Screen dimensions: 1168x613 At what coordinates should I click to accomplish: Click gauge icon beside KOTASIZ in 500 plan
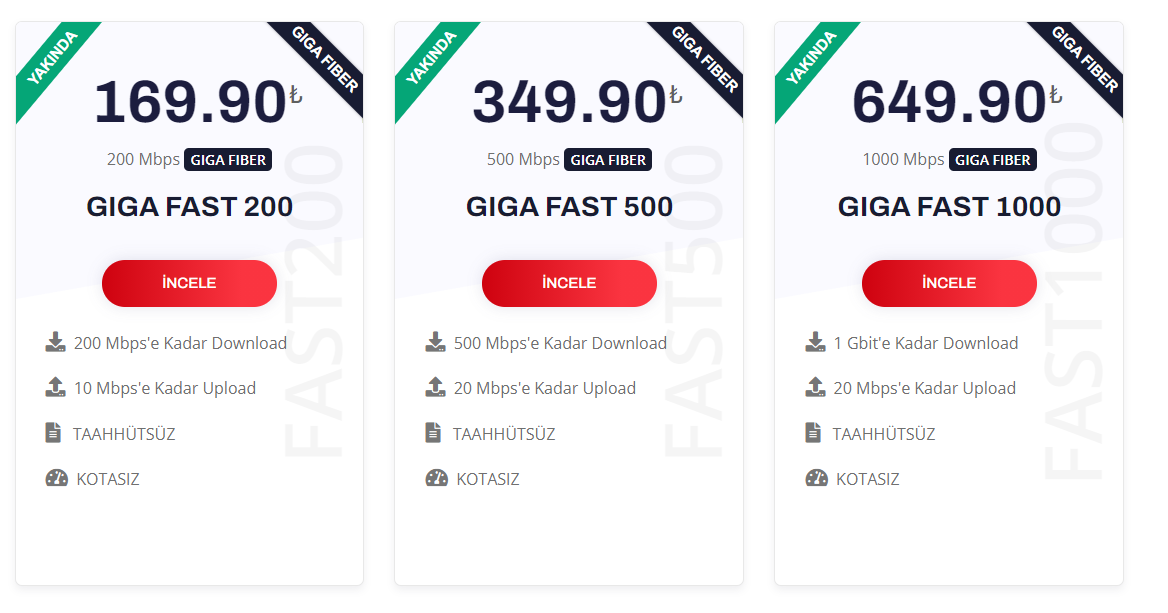point(436,478)
